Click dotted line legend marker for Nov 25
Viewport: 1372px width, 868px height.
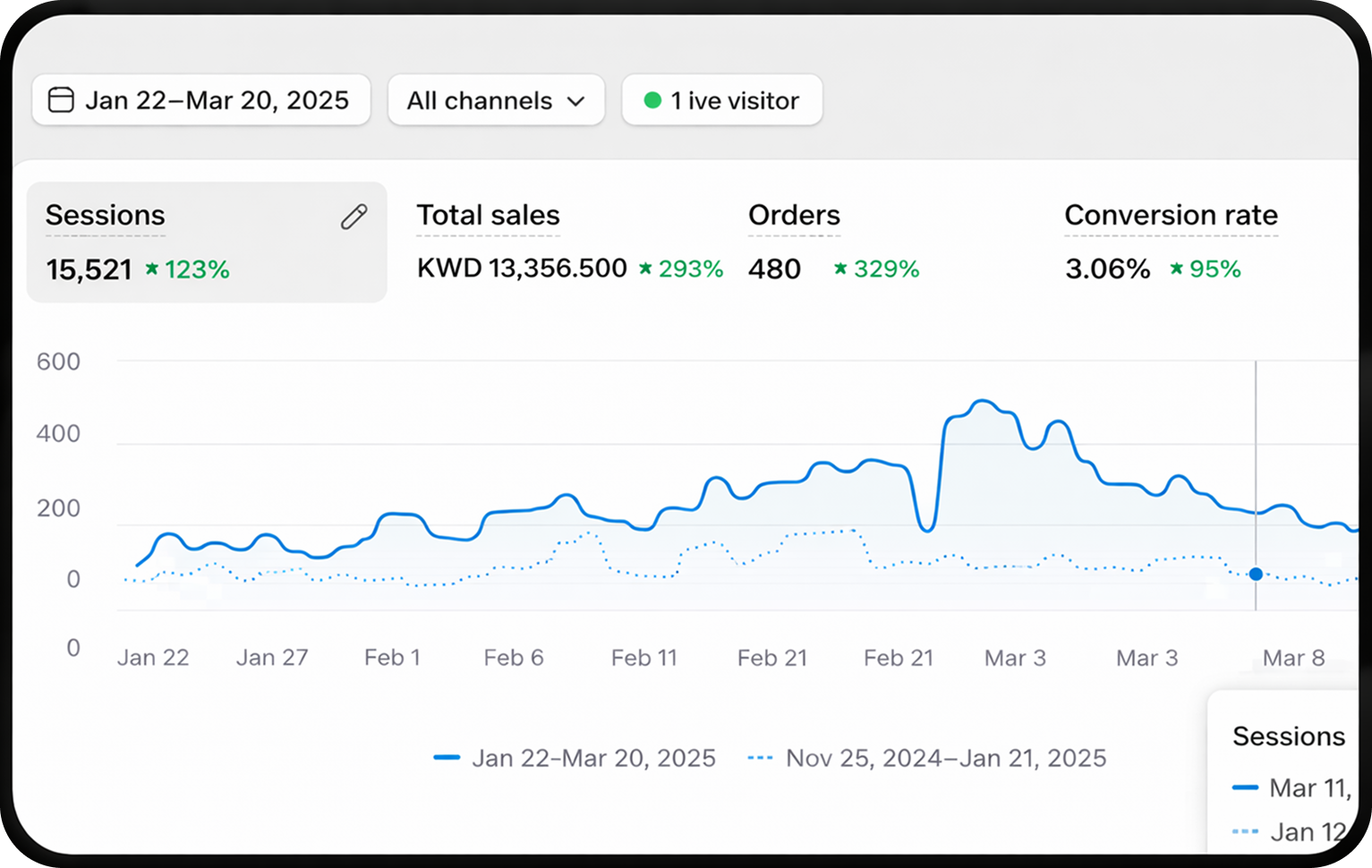(760, 758)
